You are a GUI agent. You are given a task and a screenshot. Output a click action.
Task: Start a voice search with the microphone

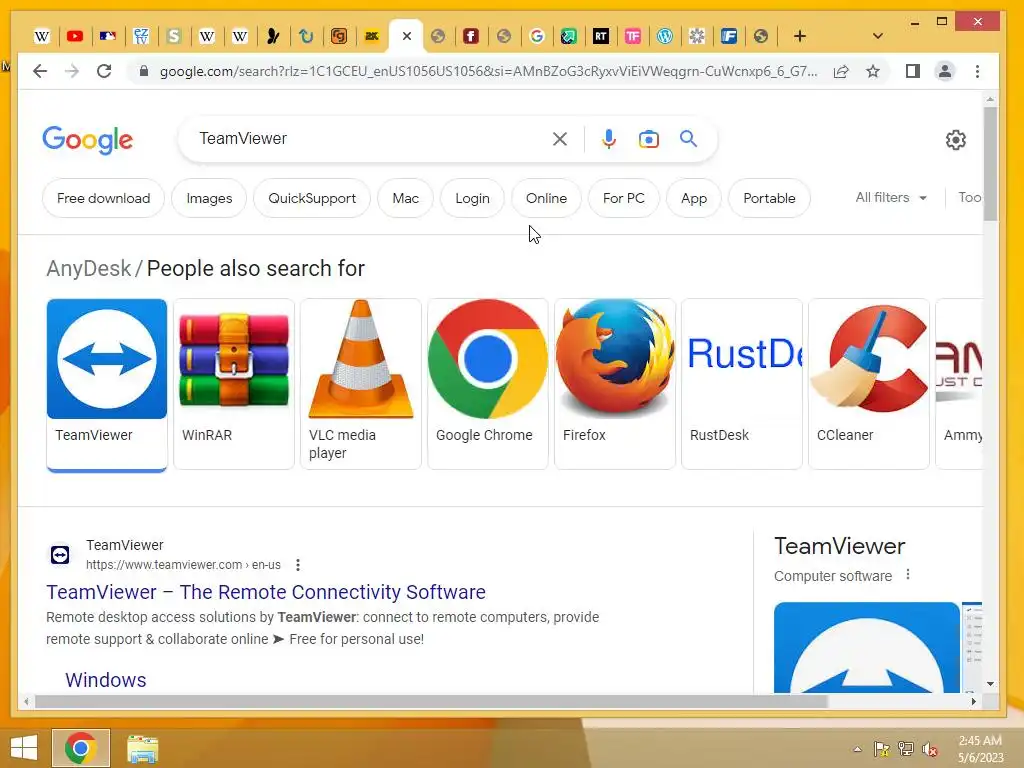[609, 138]
